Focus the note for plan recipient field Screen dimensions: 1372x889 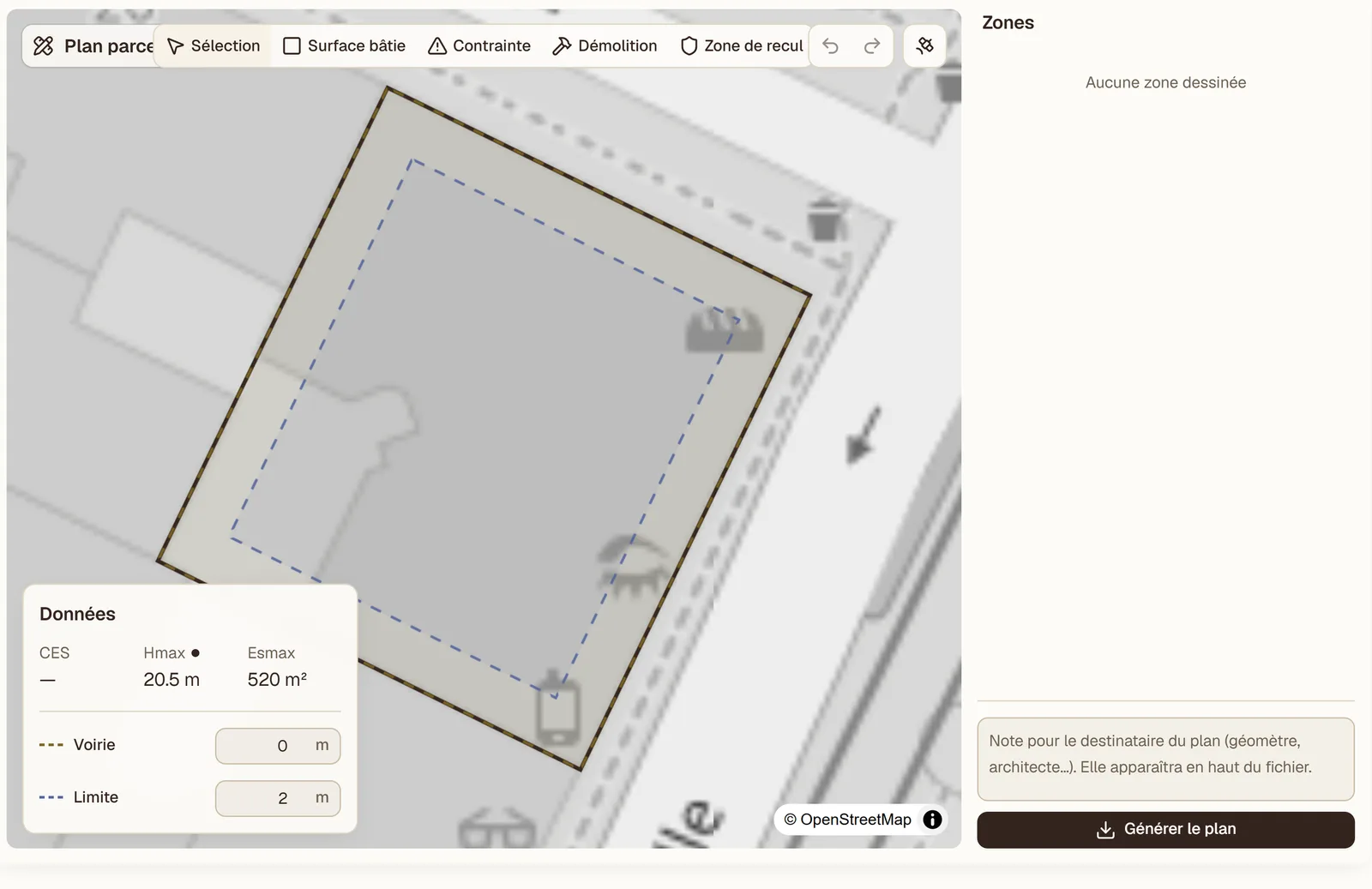point(1165,759)
